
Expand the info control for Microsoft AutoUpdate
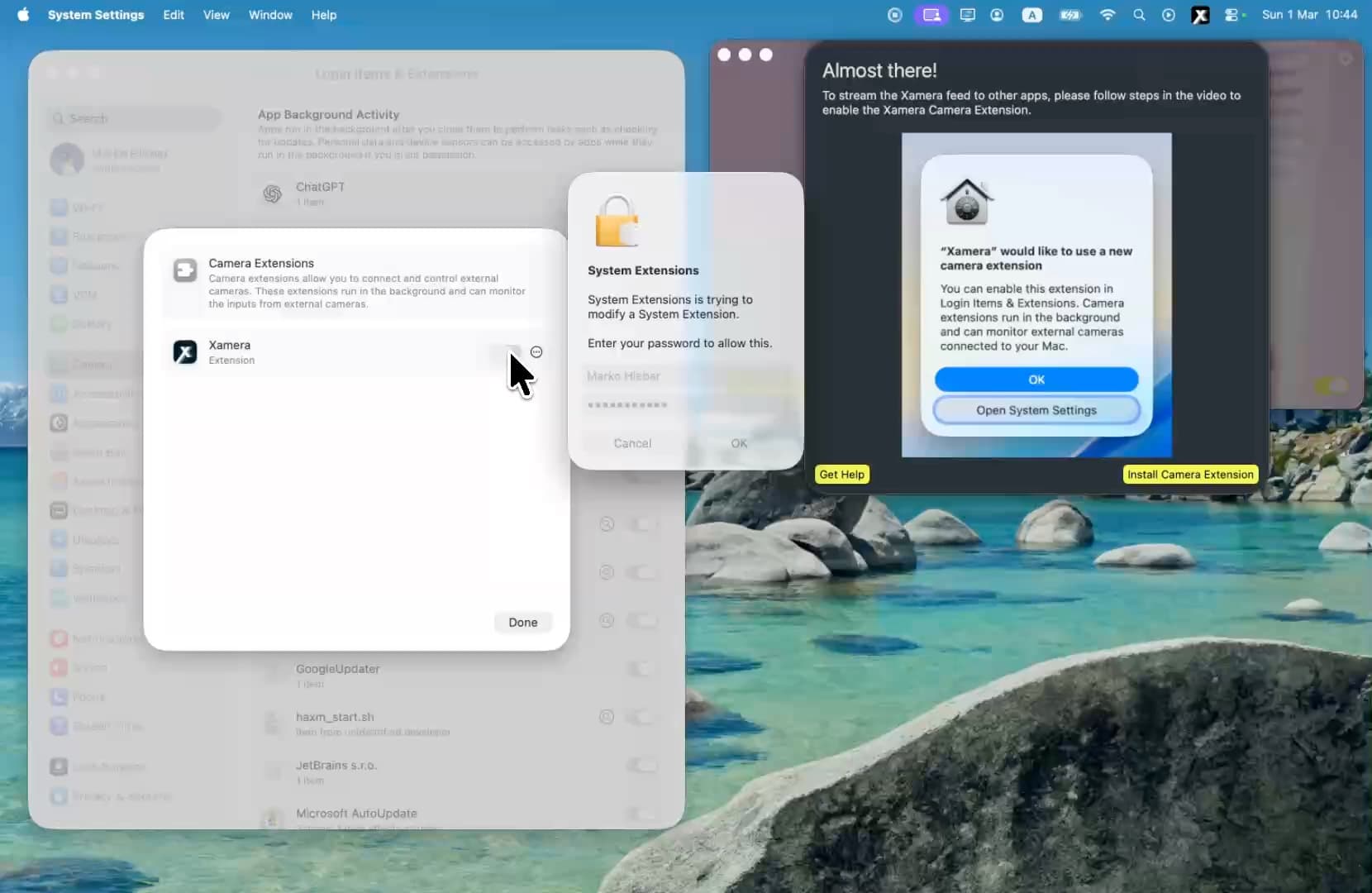tap(607, 814)
